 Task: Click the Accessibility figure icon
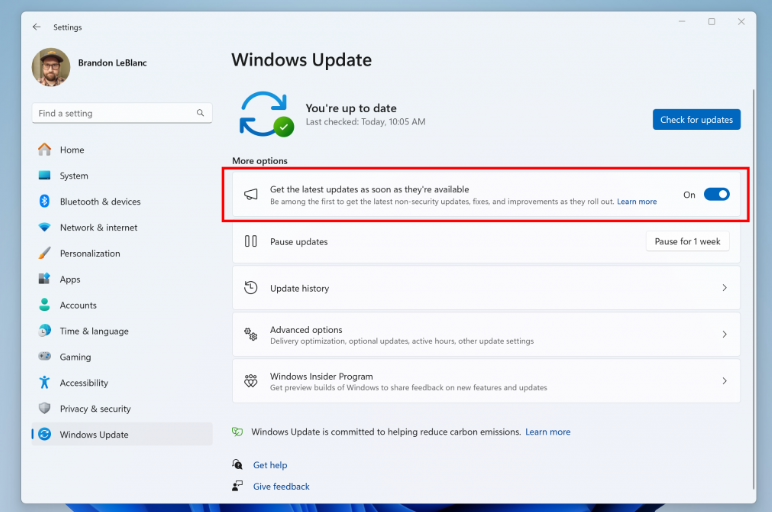click(44, 382)
